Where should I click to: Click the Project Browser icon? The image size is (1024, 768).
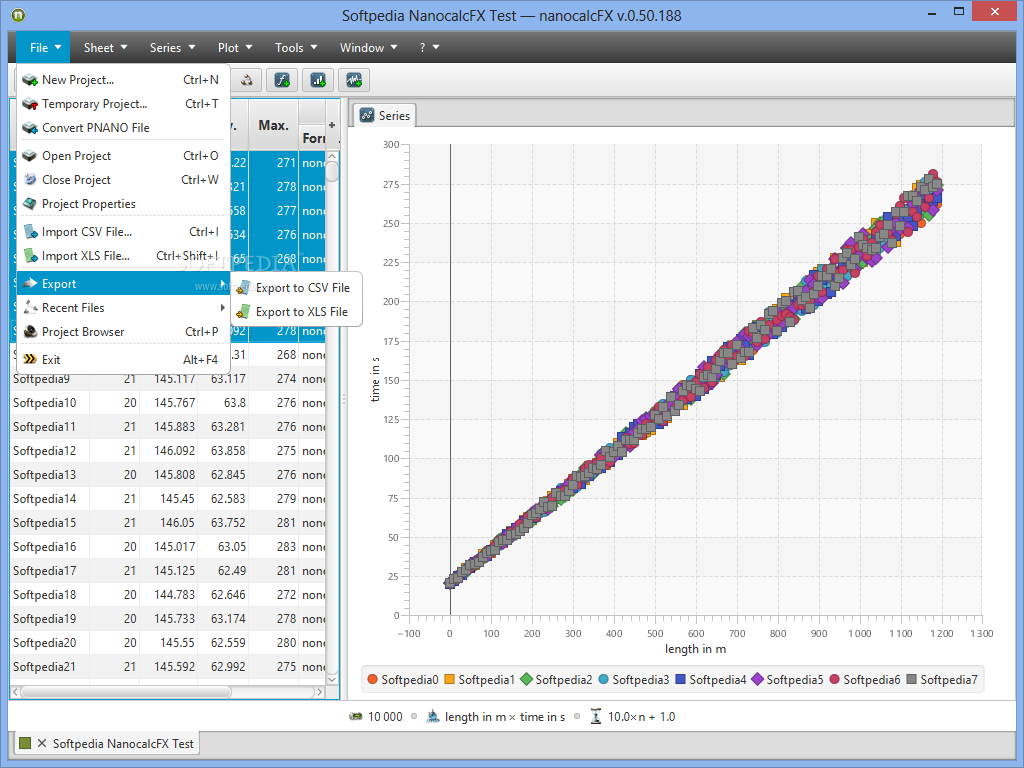coord(30,332)
